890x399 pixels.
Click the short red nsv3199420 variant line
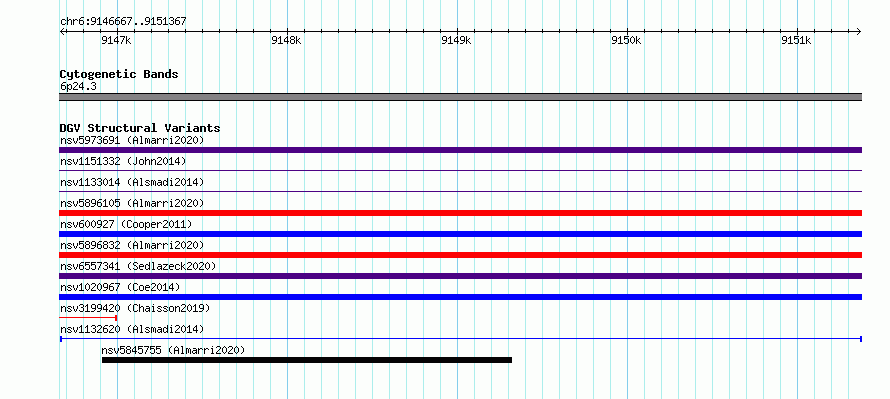pyautogui.click(x=88, y=318)
